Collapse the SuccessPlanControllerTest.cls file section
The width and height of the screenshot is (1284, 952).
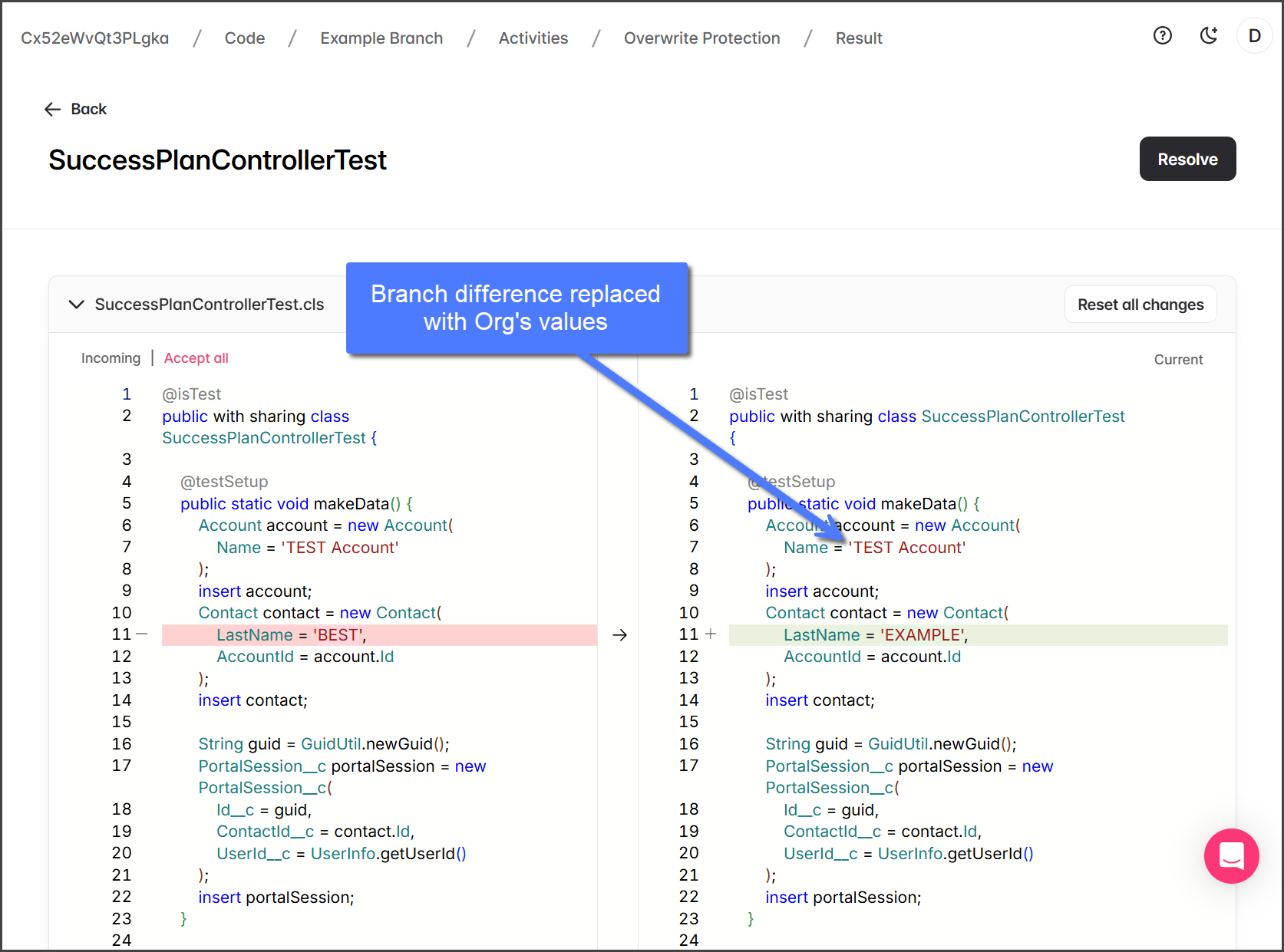coord(77,305)
